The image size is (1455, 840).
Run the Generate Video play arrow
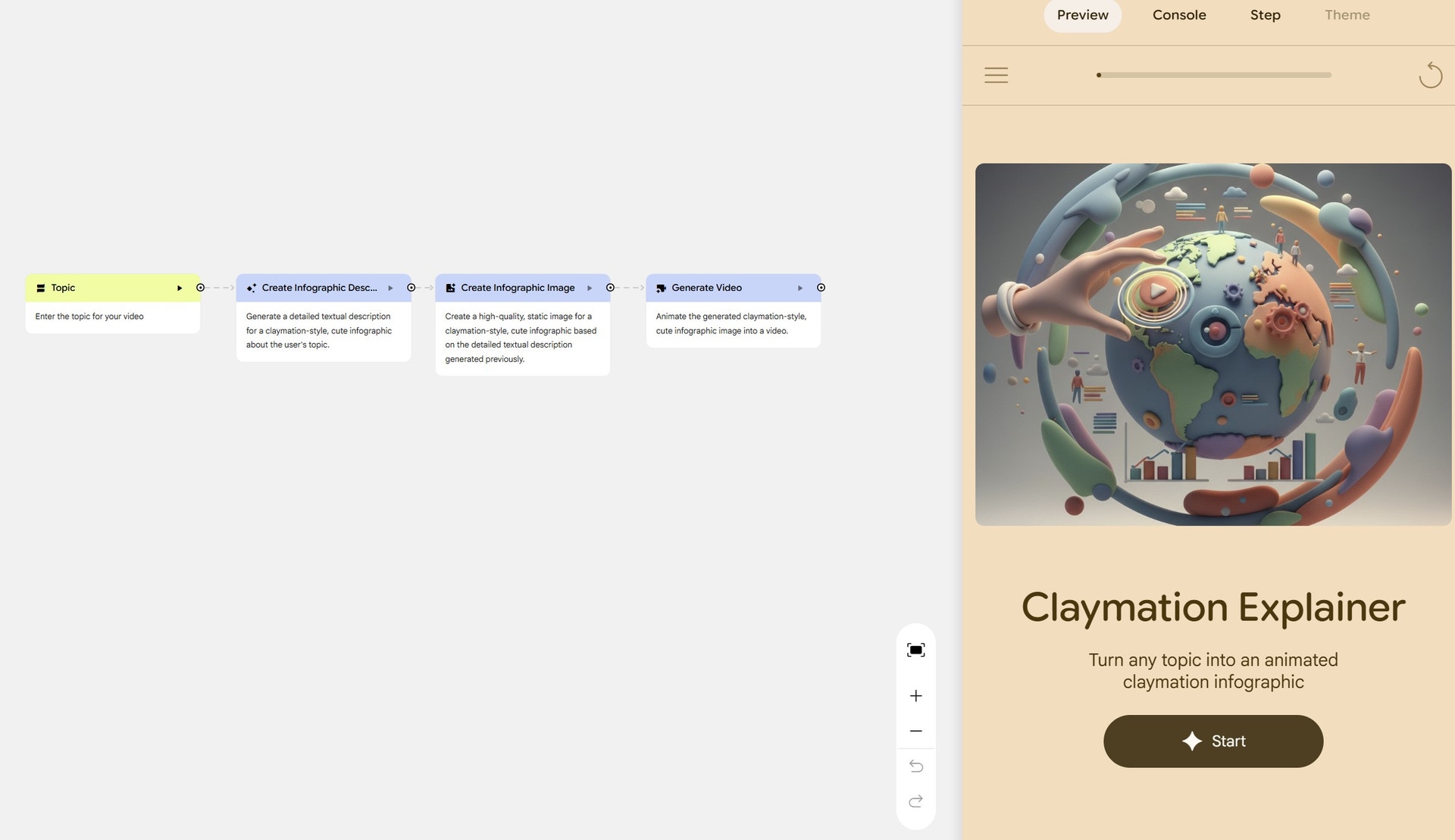(x=799, y=288)
